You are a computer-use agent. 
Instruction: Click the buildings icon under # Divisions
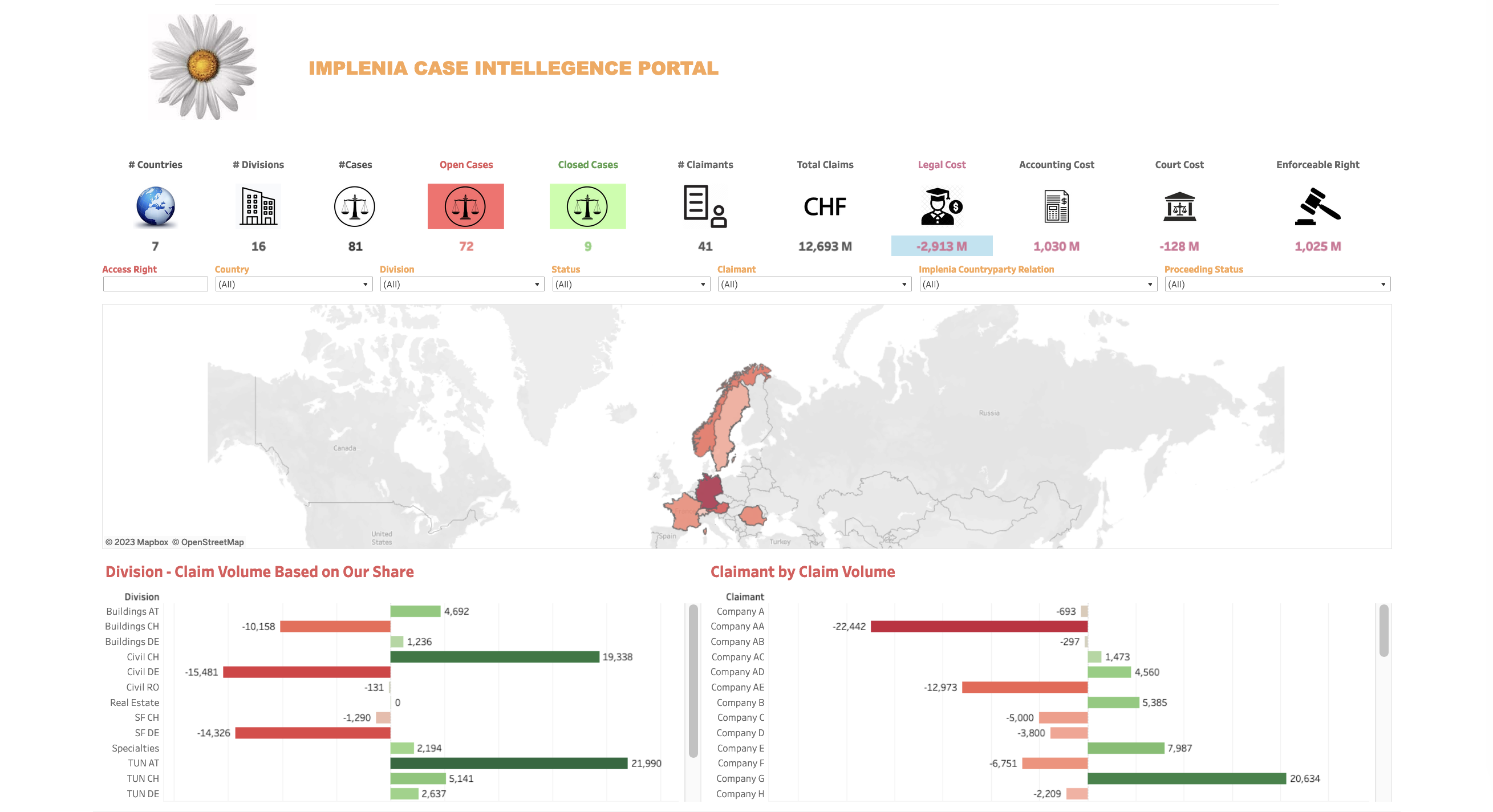258,206
